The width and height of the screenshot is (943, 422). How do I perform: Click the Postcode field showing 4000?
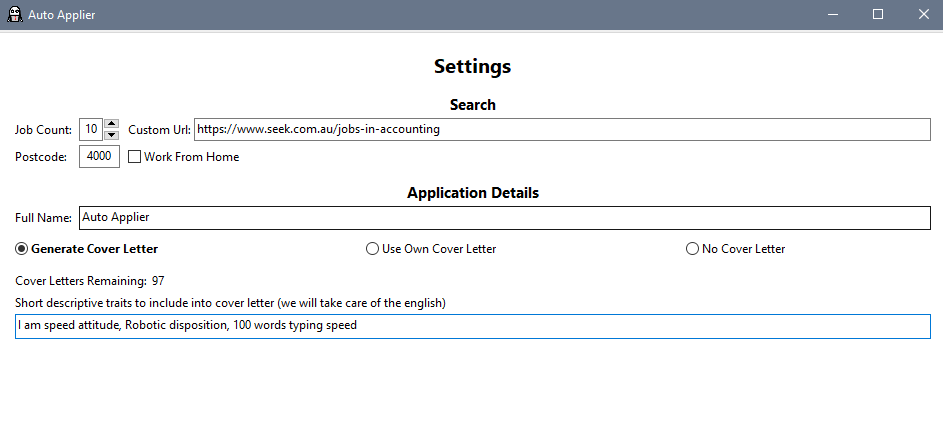click(x=99, y=156)
